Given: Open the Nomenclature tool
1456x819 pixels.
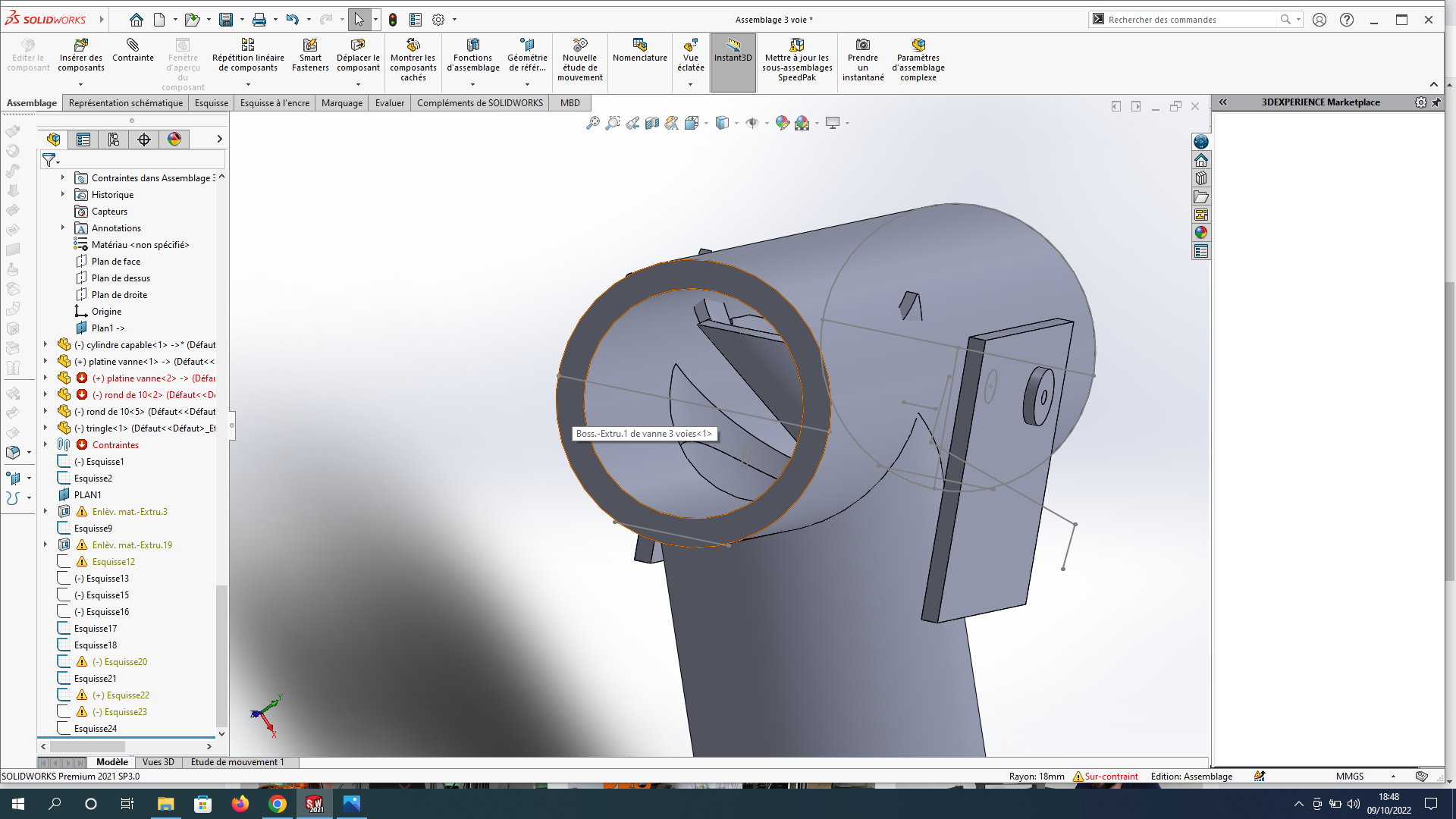Looking at the screenshot, I should point(639,45).
